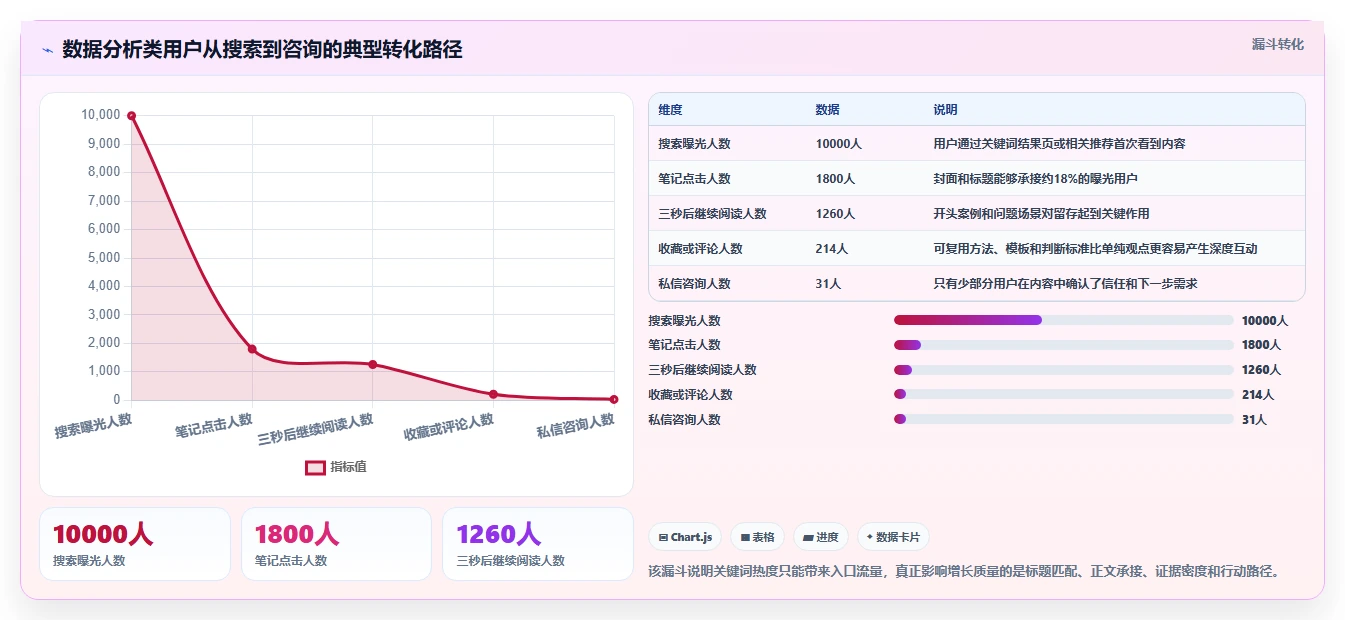Click the 数据卡片 tag chip
Screen dimensions: 1345x620
(893, 537)
